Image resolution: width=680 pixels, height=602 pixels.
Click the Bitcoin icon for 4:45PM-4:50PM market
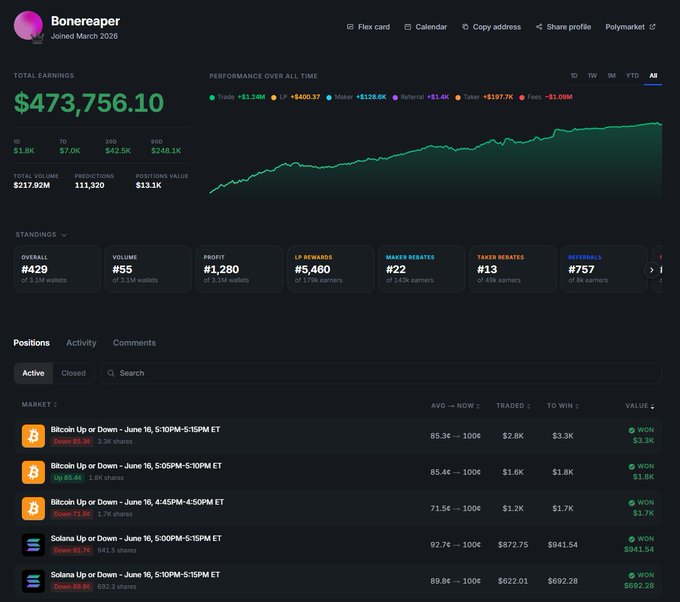point(33,508)
